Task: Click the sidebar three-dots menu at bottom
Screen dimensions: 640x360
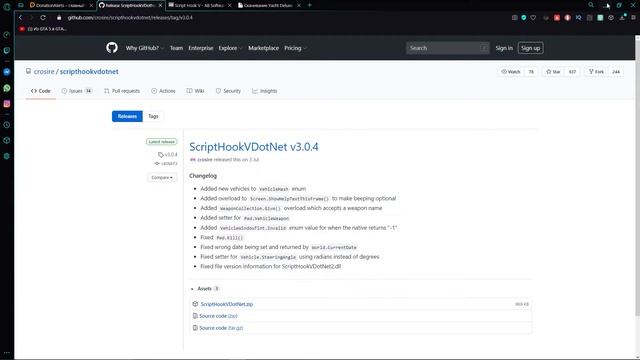Action: 7,353
